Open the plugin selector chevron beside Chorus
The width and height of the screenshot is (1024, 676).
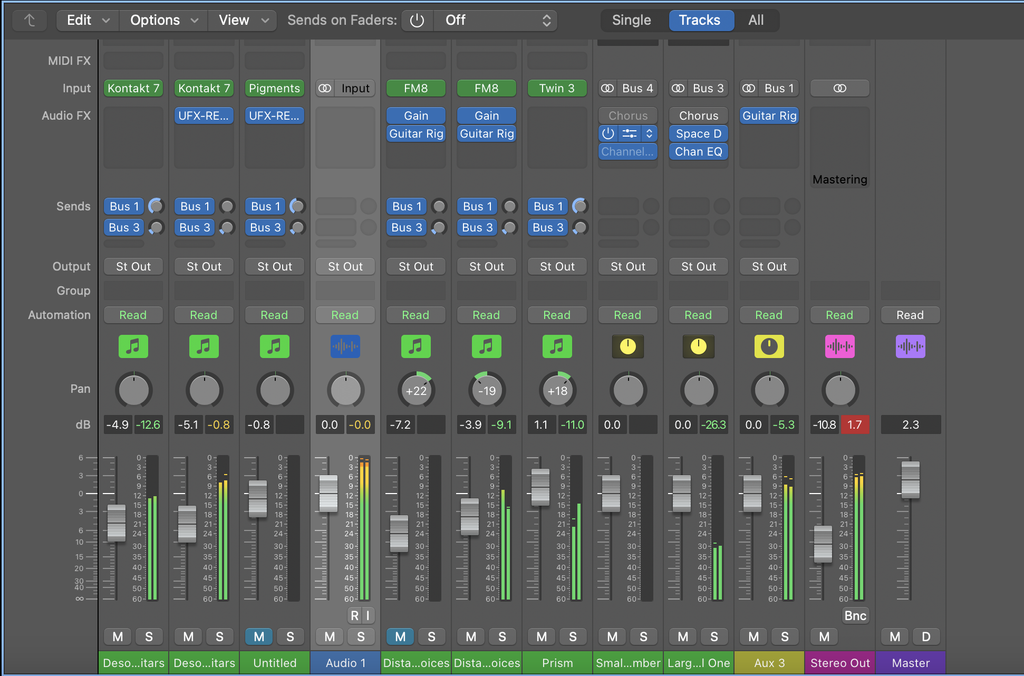click(648, 133)
